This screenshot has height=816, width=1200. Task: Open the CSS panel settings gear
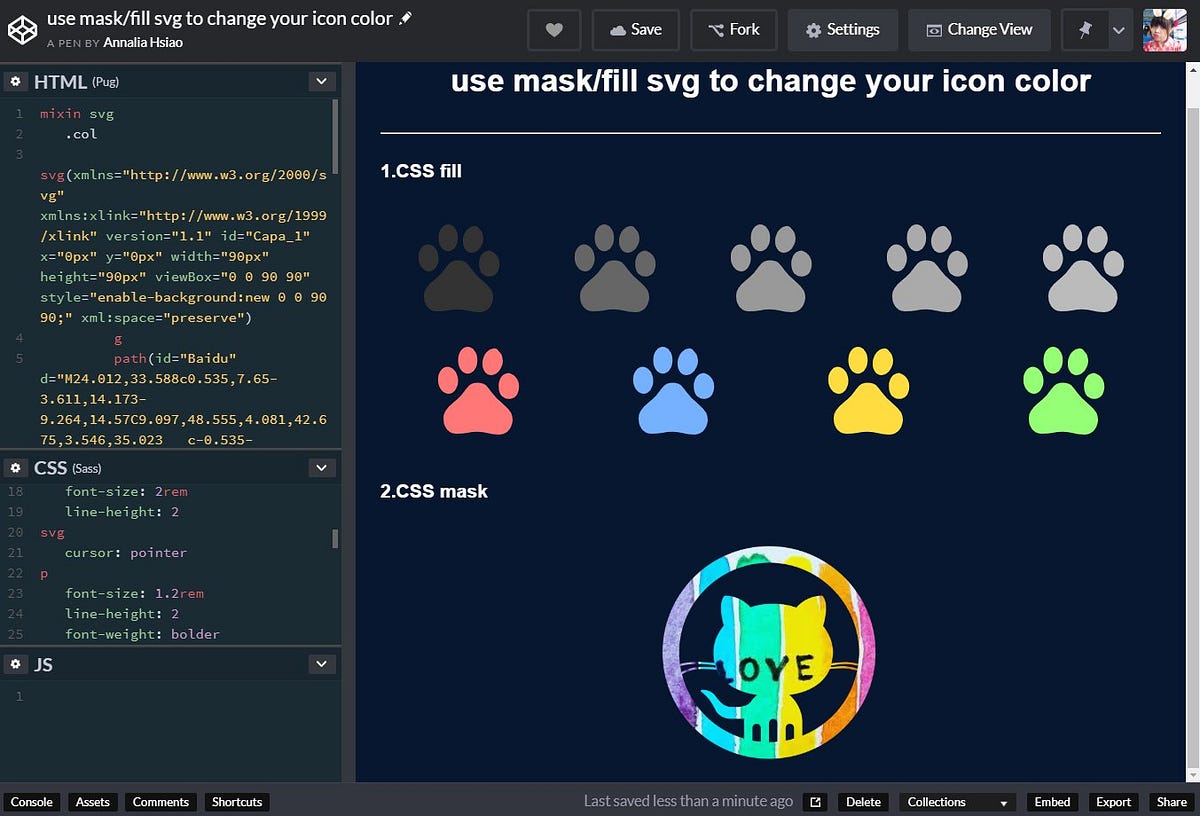tap(14, 467)
